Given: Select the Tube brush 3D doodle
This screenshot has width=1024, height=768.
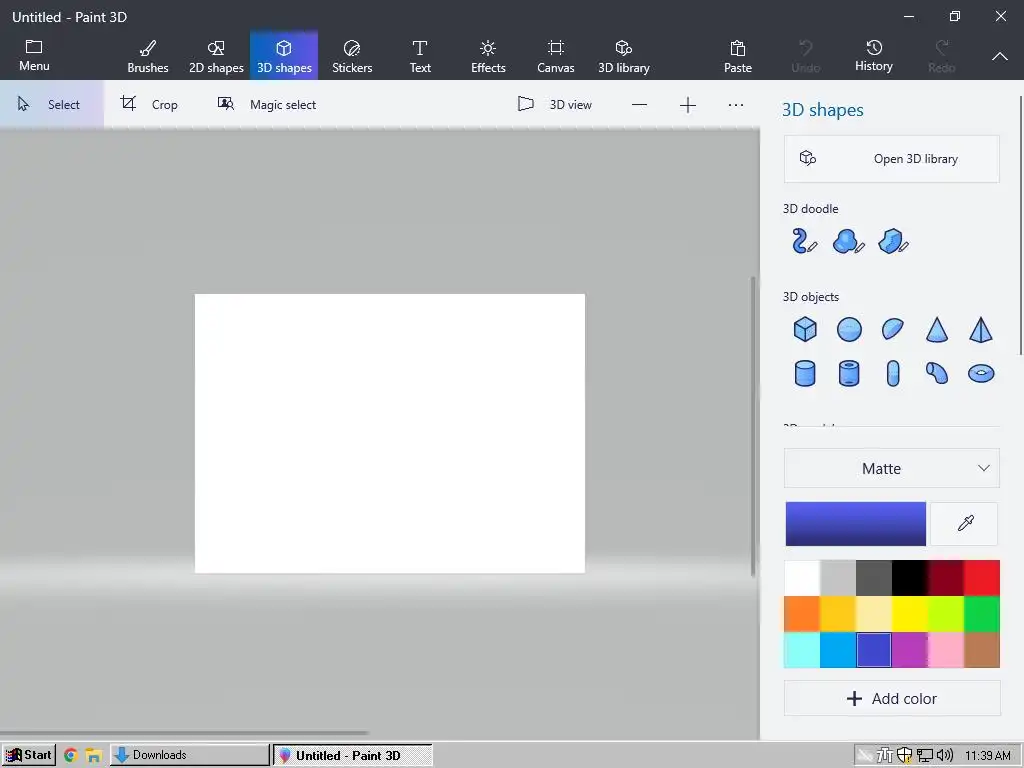Looking at the screenshot, I should [x=805, y=241].
